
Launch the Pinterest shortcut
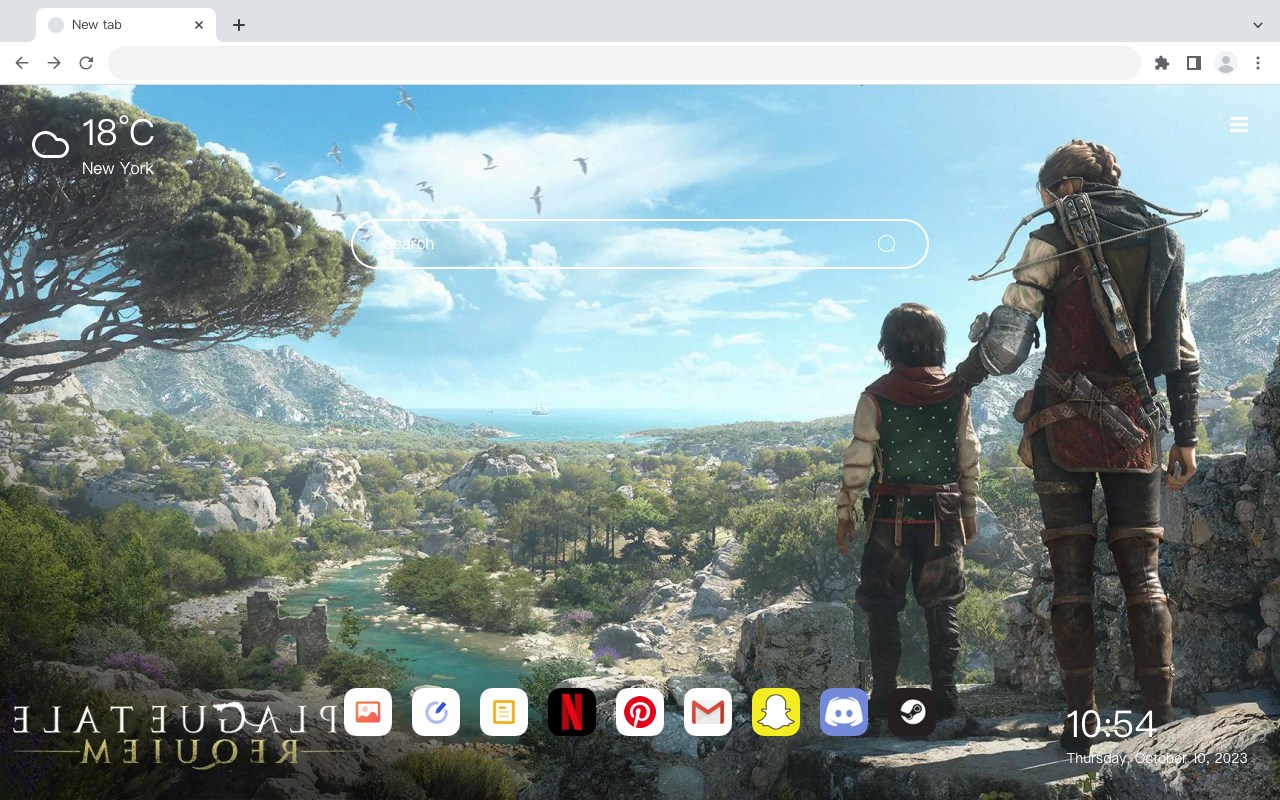[640, 712]
